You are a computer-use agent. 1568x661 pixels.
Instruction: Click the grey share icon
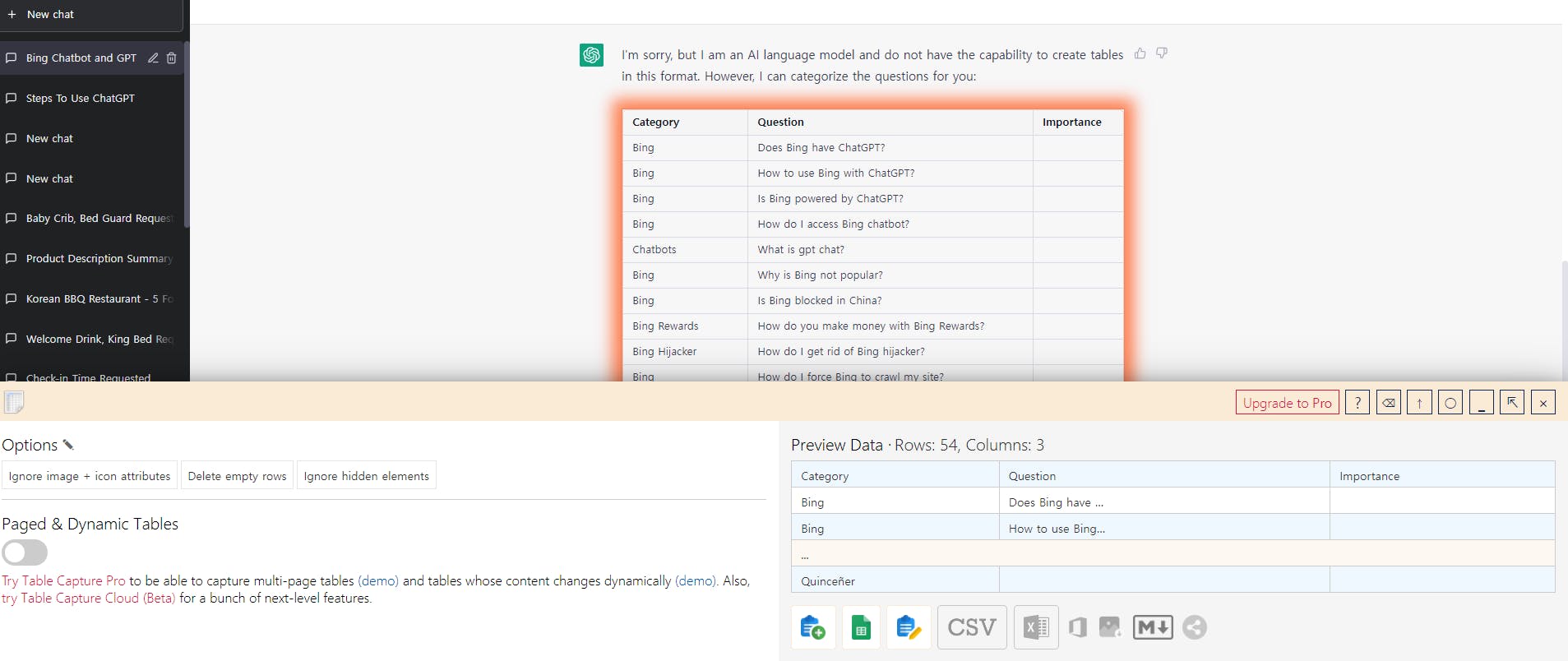[x=1195, y=627]
